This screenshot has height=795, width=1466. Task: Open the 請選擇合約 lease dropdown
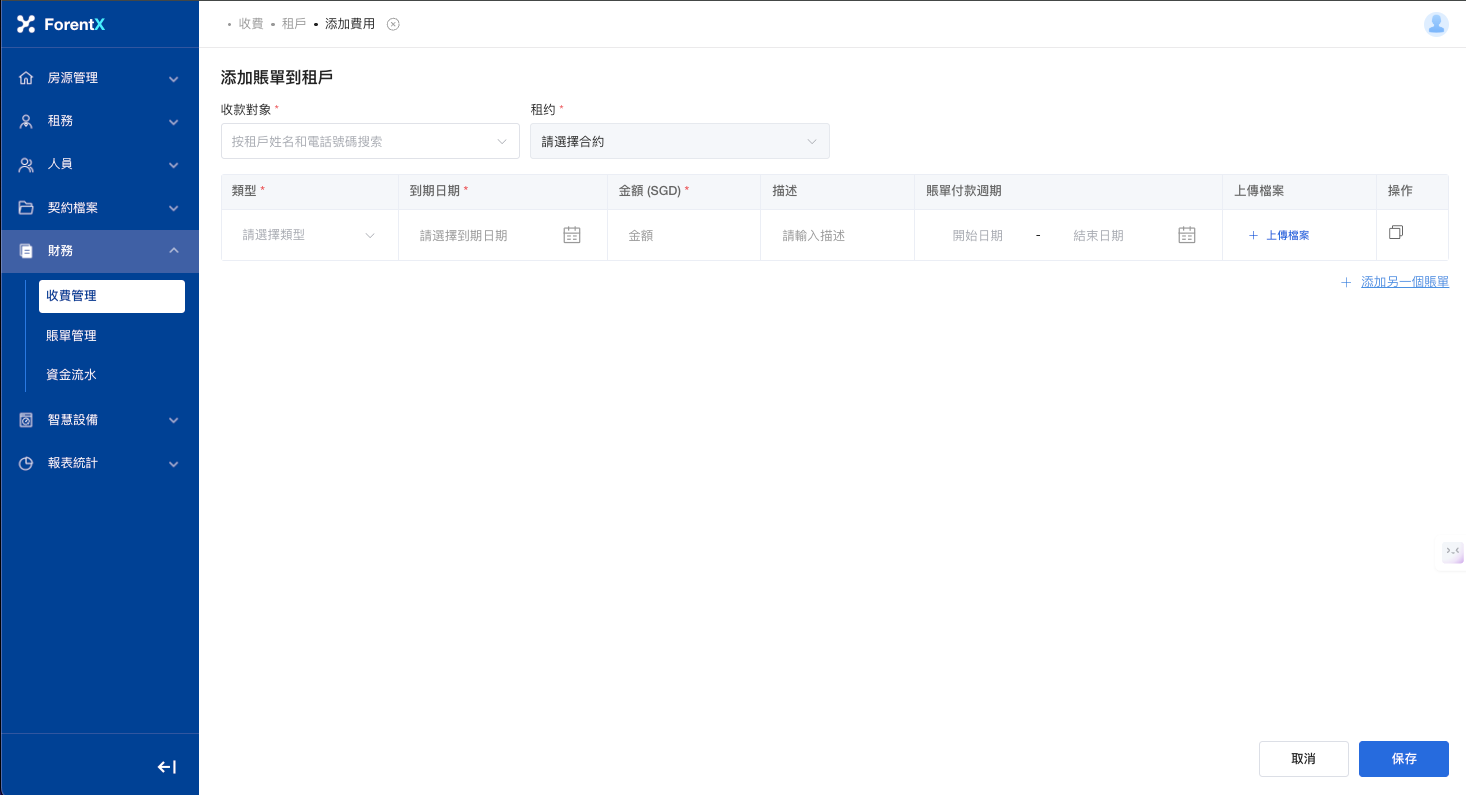click(x=679, y=141)
